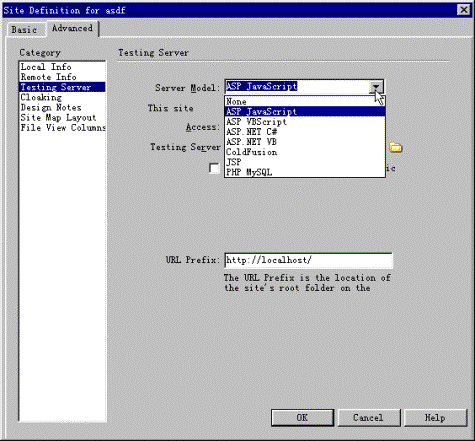
Task: Switch to the Basic tab
Action: (24, 29)
